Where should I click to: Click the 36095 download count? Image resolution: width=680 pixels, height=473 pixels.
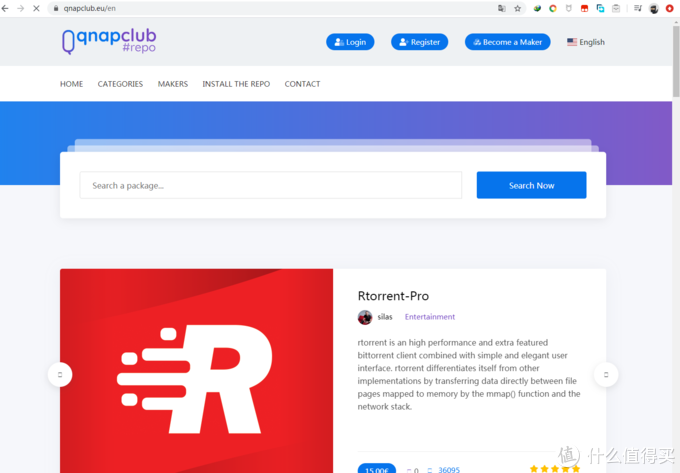448,470
